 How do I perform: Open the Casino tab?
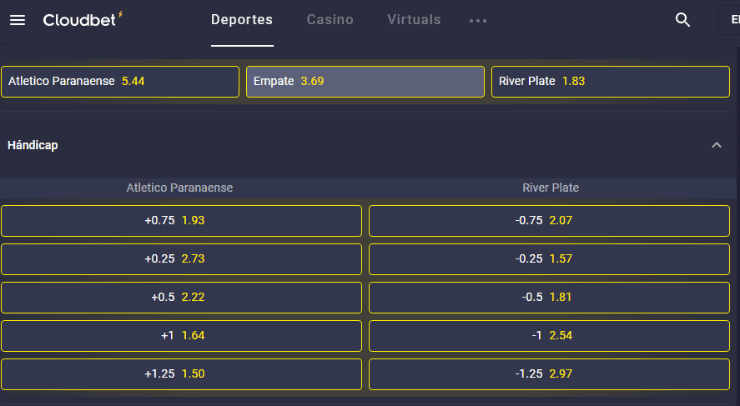coord(330,20)
